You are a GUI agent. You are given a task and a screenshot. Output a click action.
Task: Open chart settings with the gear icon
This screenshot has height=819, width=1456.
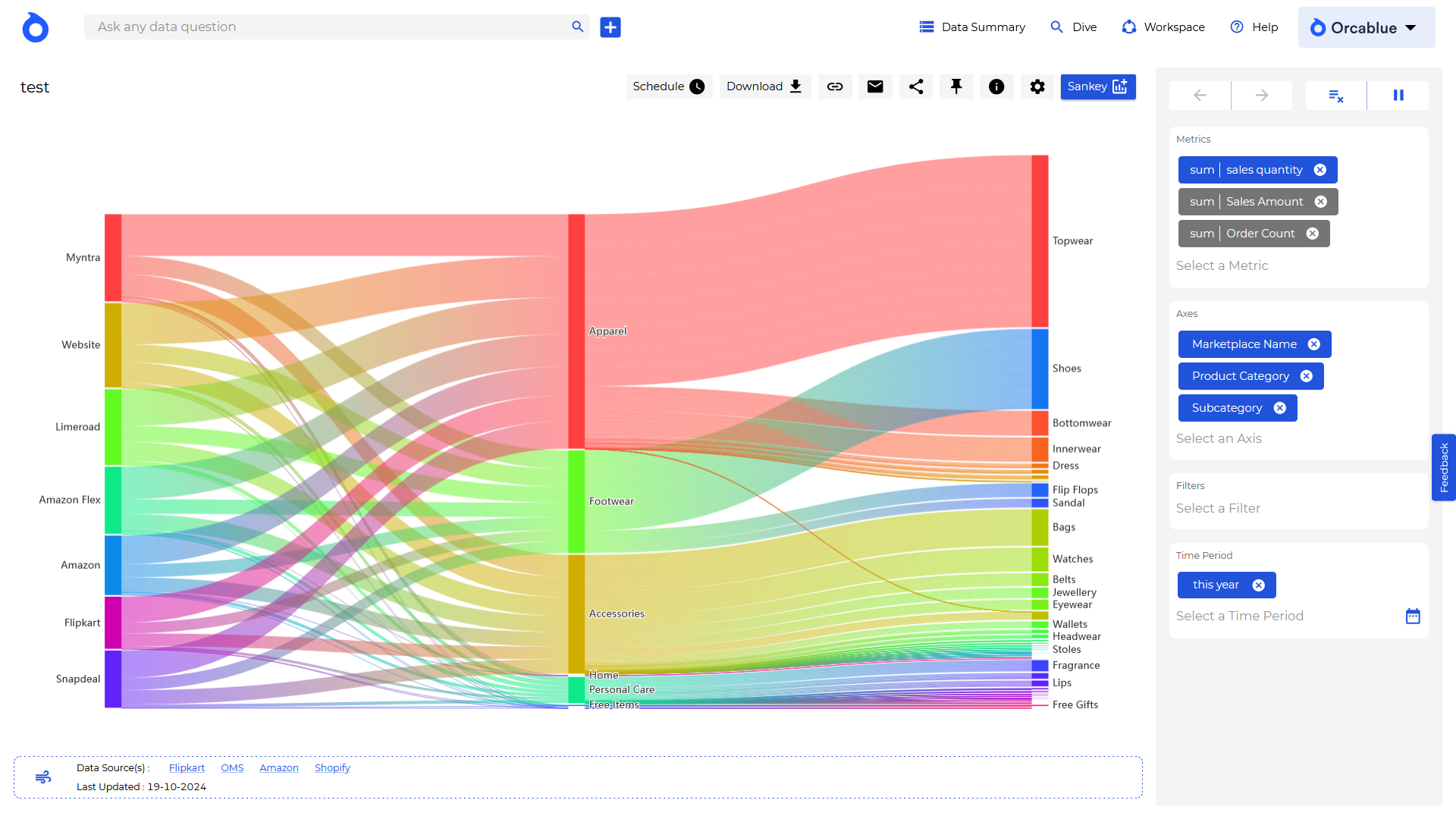click(1037, 86)
